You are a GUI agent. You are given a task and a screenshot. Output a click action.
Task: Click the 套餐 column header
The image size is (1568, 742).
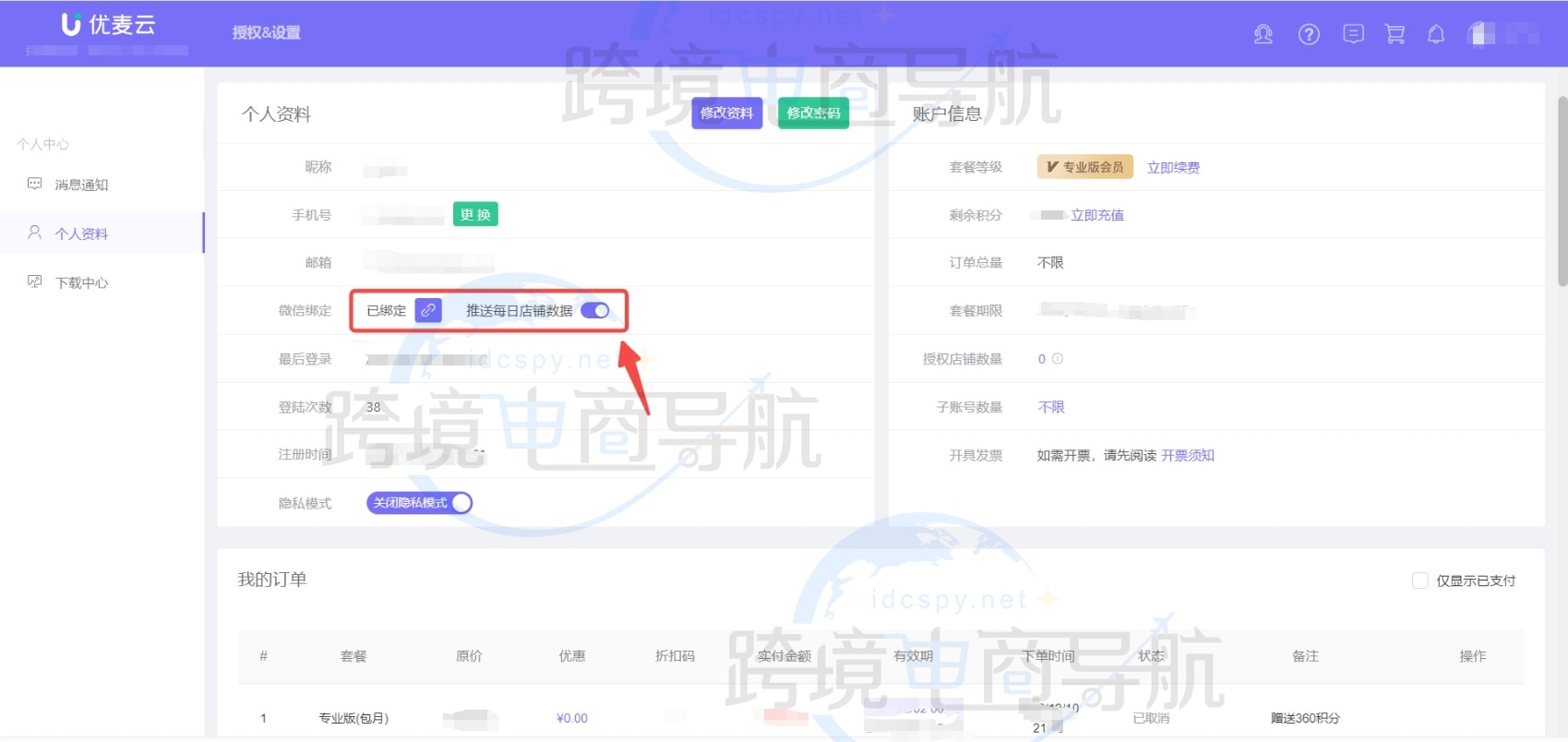[353, 656]
